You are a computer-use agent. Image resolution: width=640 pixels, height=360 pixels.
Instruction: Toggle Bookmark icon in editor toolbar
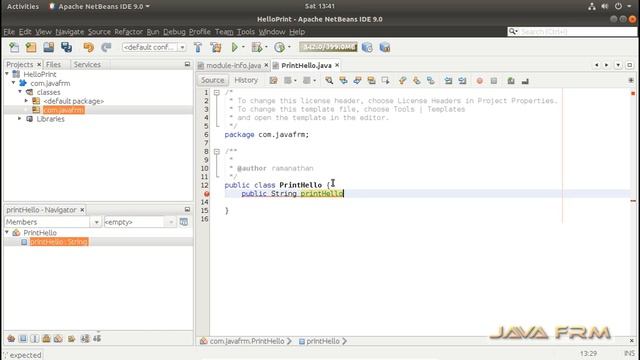(431, 81)
